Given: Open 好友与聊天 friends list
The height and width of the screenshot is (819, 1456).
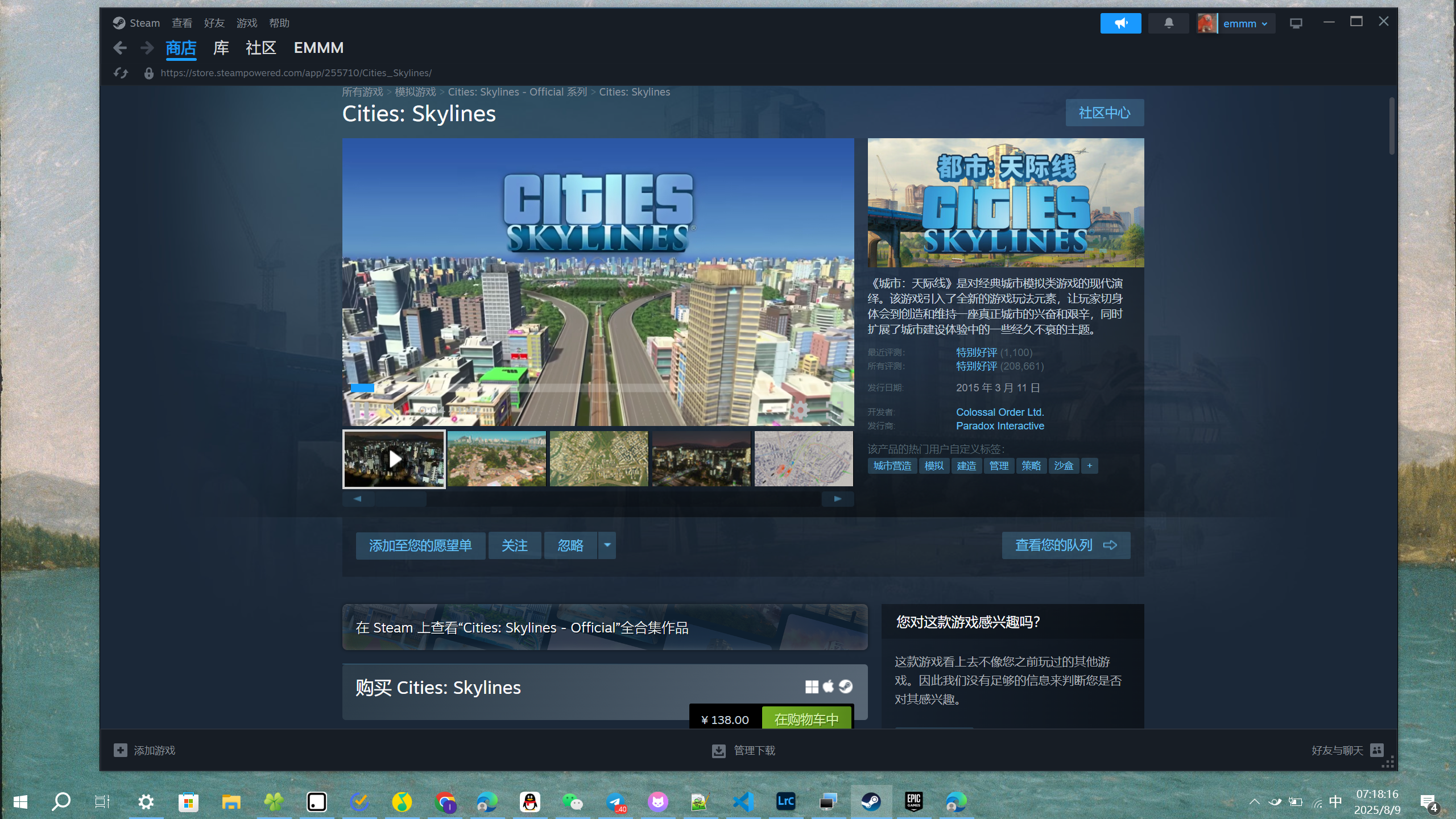Looking at the screenshot, I should tap(1347, 751).
